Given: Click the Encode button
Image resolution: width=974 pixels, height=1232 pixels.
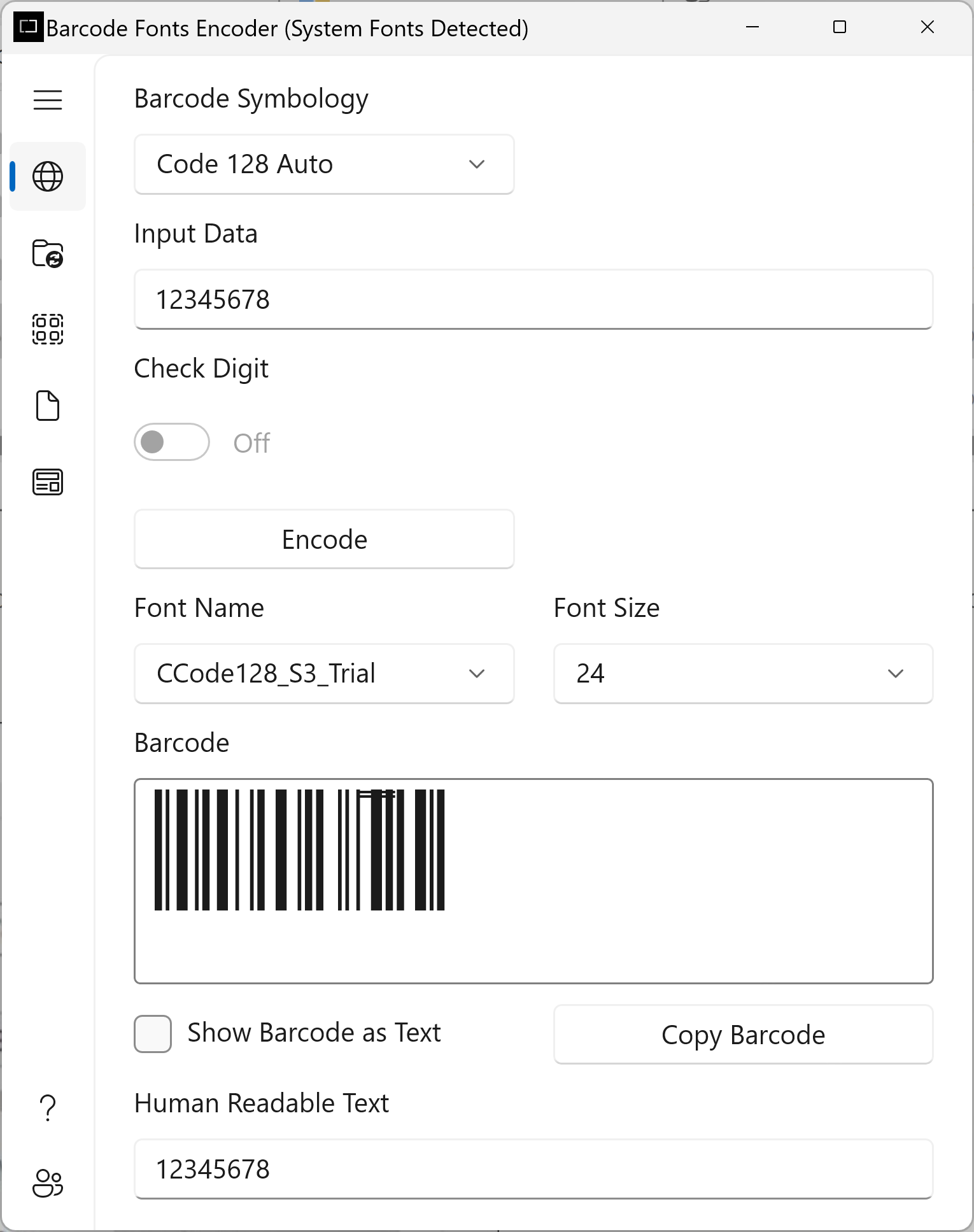Looking at the screenshot, I should (324, 539).
